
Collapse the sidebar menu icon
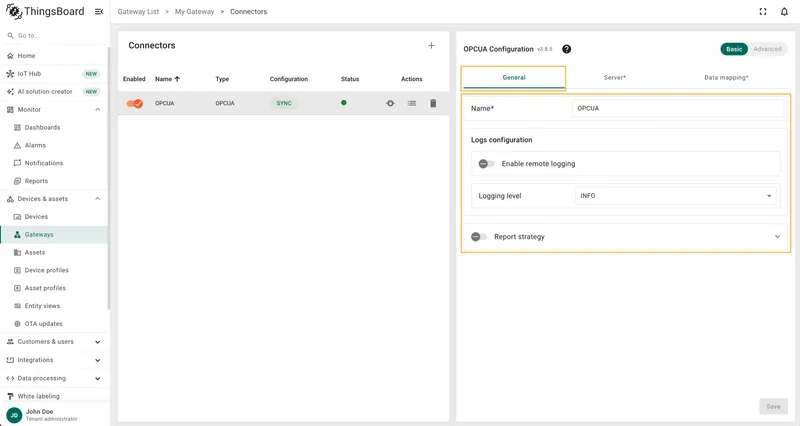pyautogui.click(x=99, y=11)
